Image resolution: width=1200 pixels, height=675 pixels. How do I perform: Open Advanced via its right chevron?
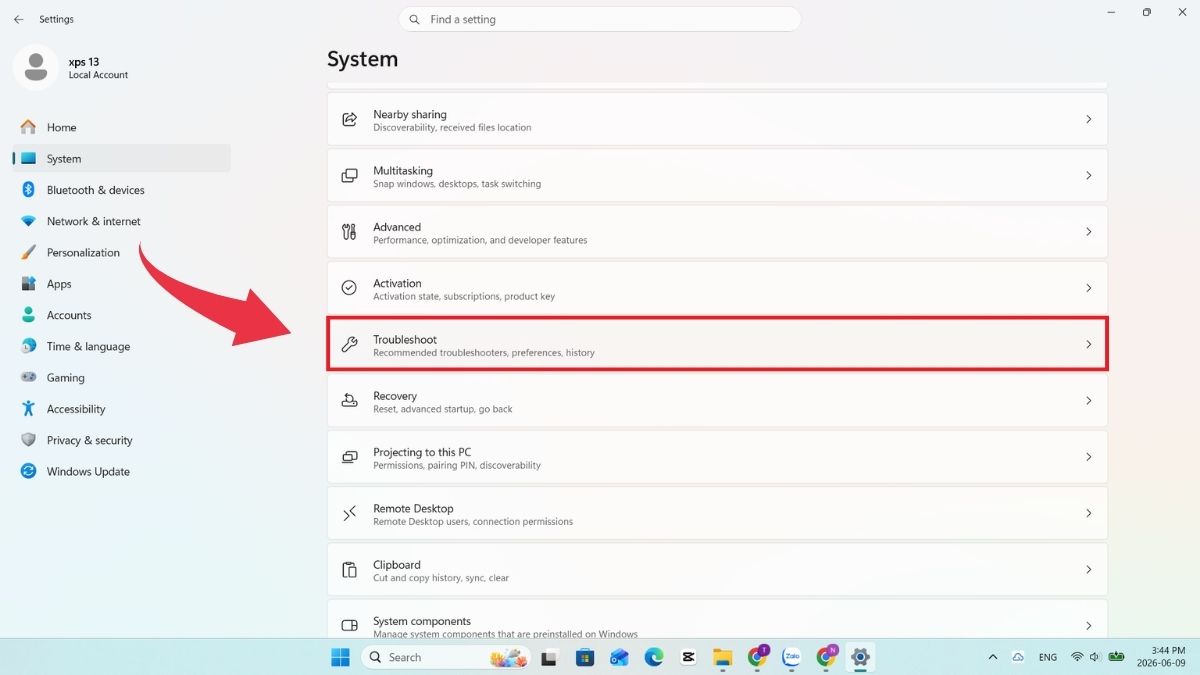(x=1089, y=232)
